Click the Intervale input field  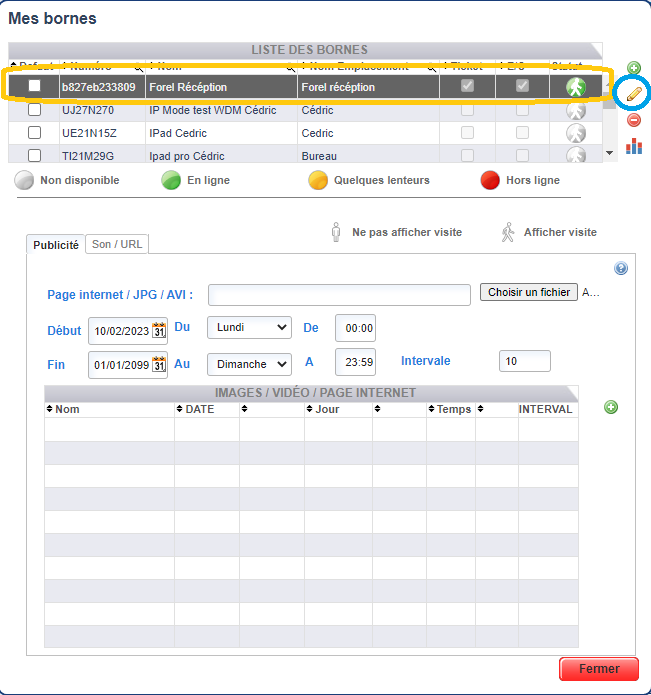tap(524, 361)
